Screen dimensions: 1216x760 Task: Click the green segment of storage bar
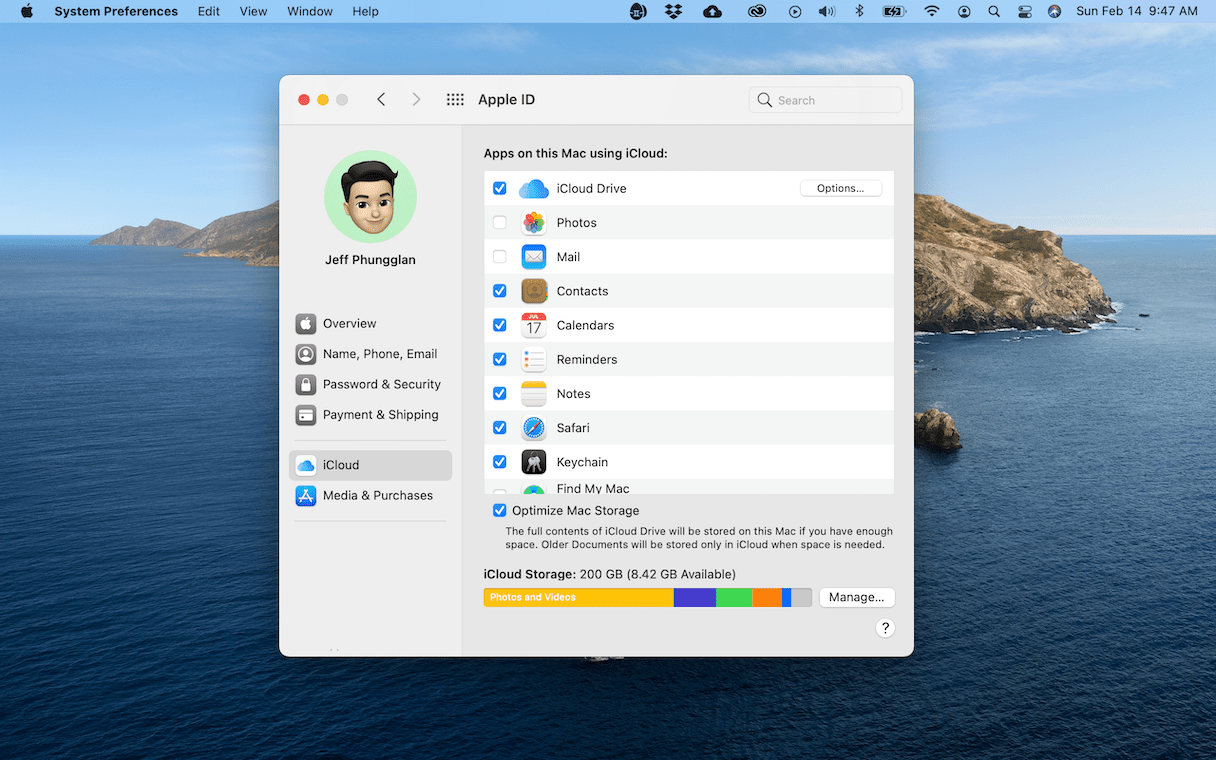734,597
